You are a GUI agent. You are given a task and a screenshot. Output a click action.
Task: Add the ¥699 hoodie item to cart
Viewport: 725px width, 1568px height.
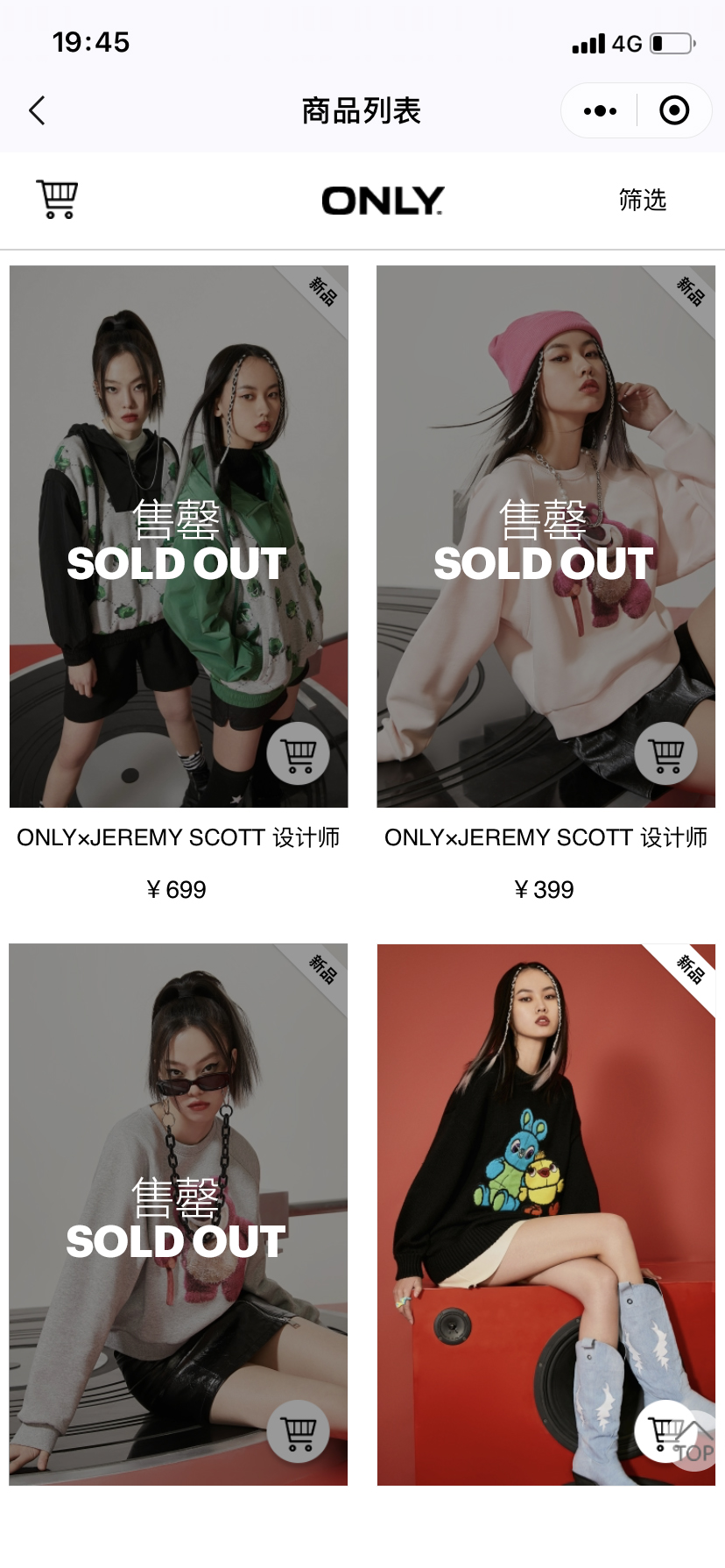(299, 753)
